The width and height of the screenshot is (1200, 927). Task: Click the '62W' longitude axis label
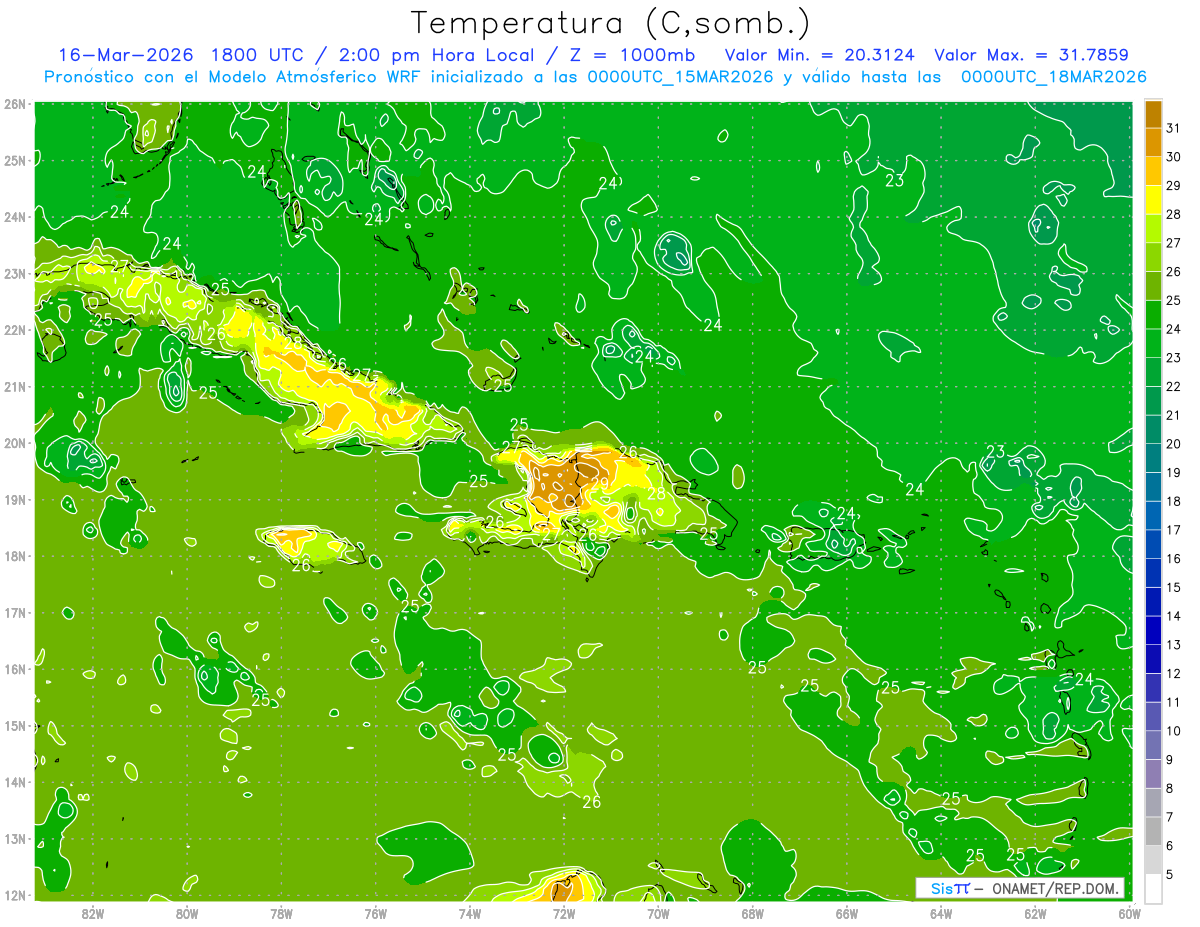[x=1035, y=913]
